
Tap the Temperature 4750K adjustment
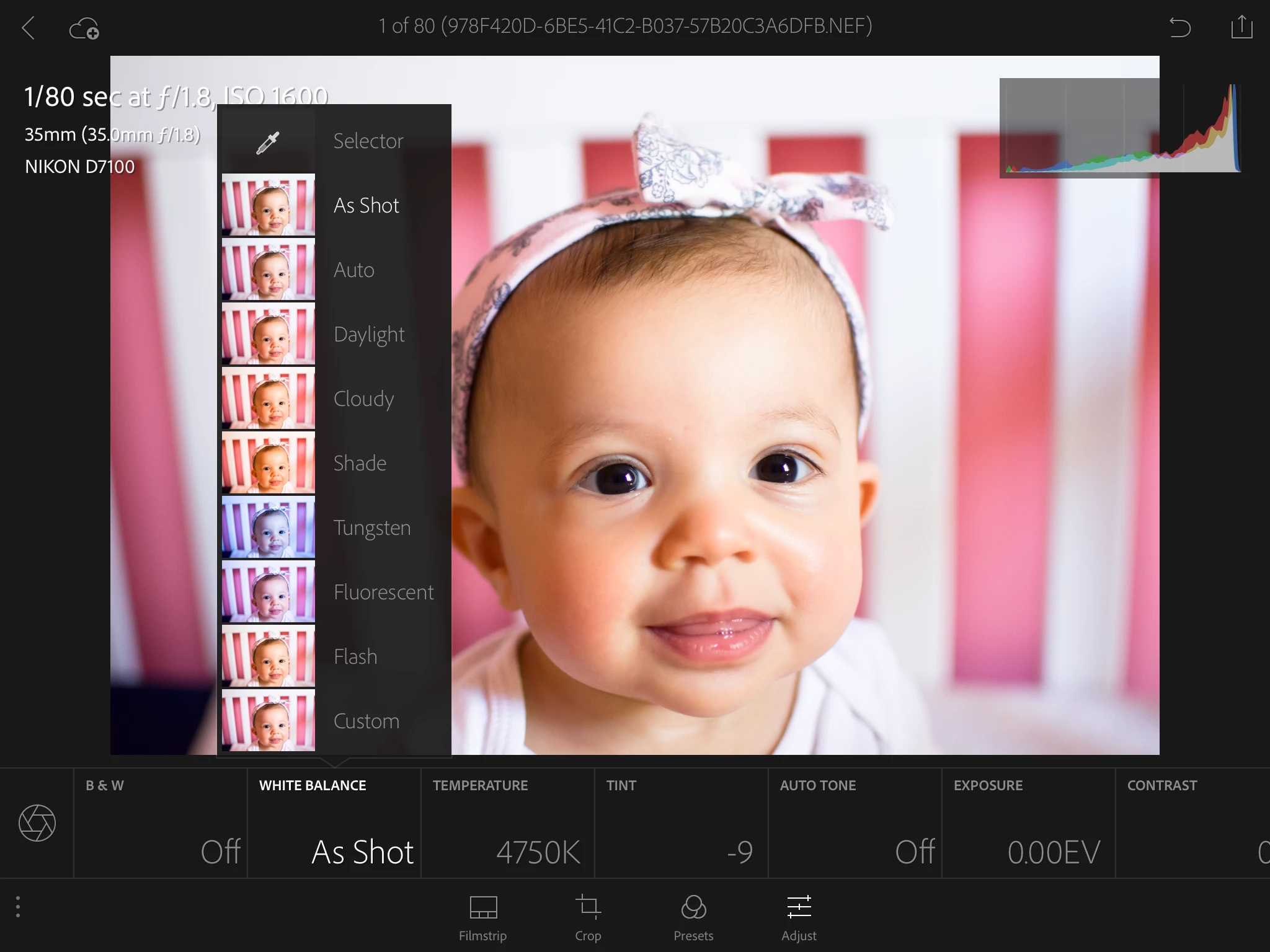pyautogui.click(x=507, y=823)
